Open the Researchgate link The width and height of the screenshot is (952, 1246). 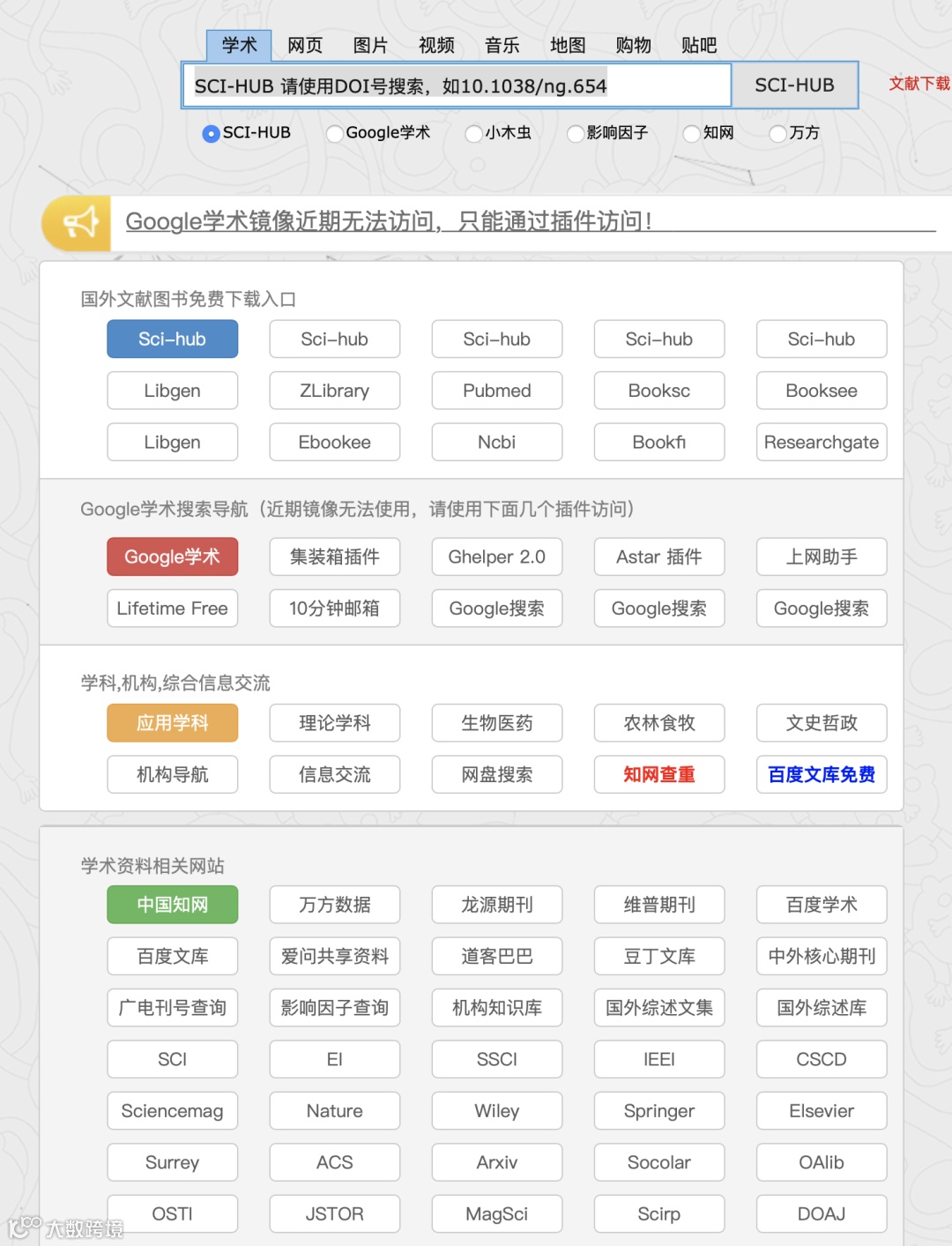coord(822,442)
